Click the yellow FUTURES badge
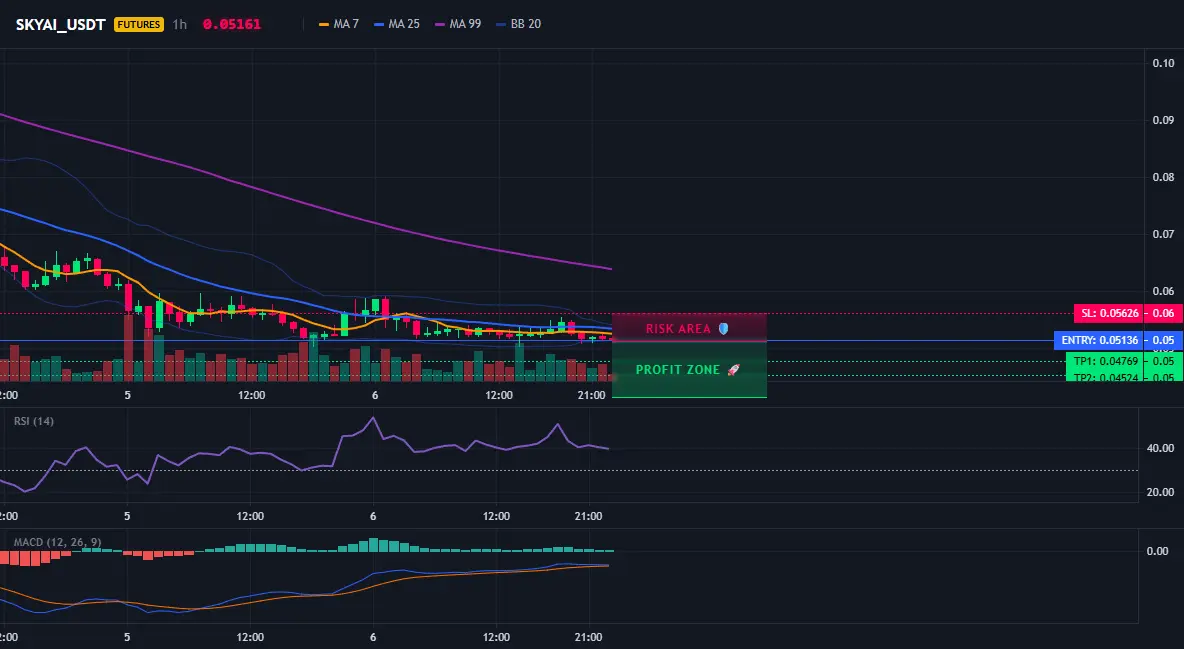1184x649 pixels. pos(139,24)
